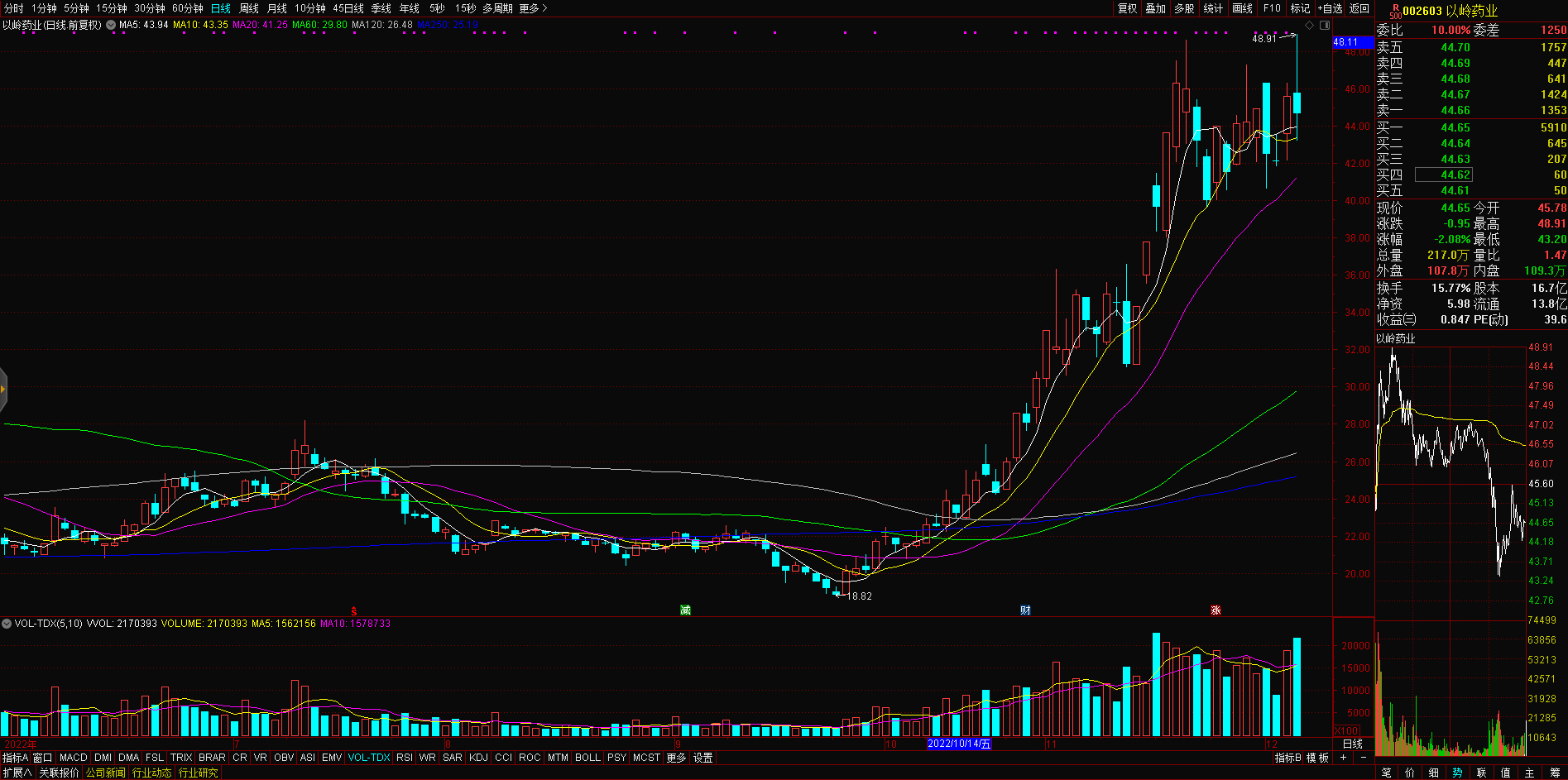Click the 减 marker below the chart

point(685,610)
